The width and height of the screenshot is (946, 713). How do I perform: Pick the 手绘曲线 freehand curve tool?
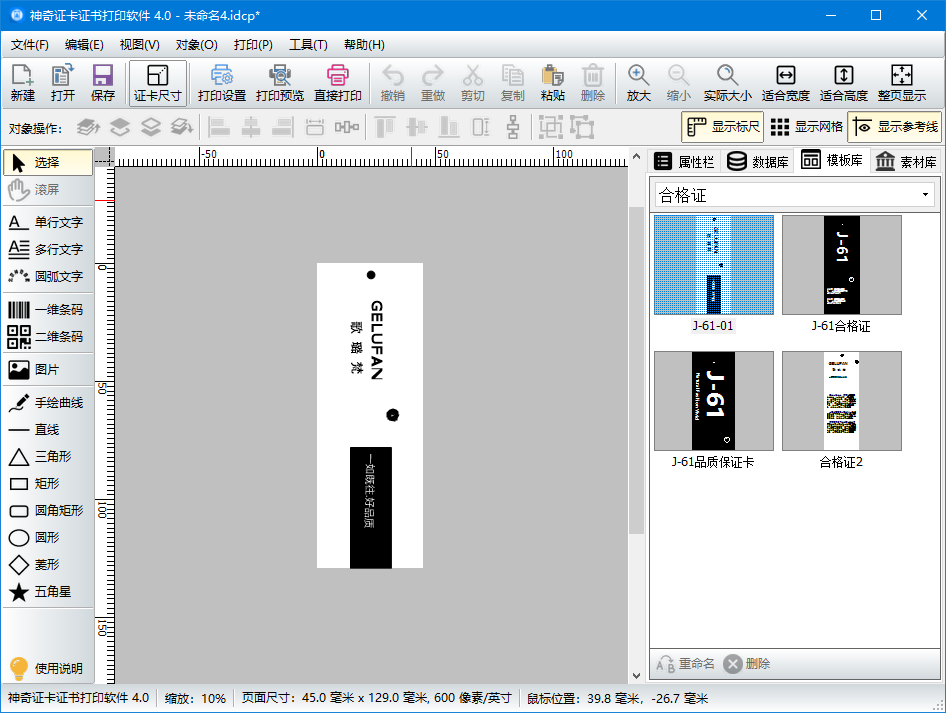click(x=48, y=402)
